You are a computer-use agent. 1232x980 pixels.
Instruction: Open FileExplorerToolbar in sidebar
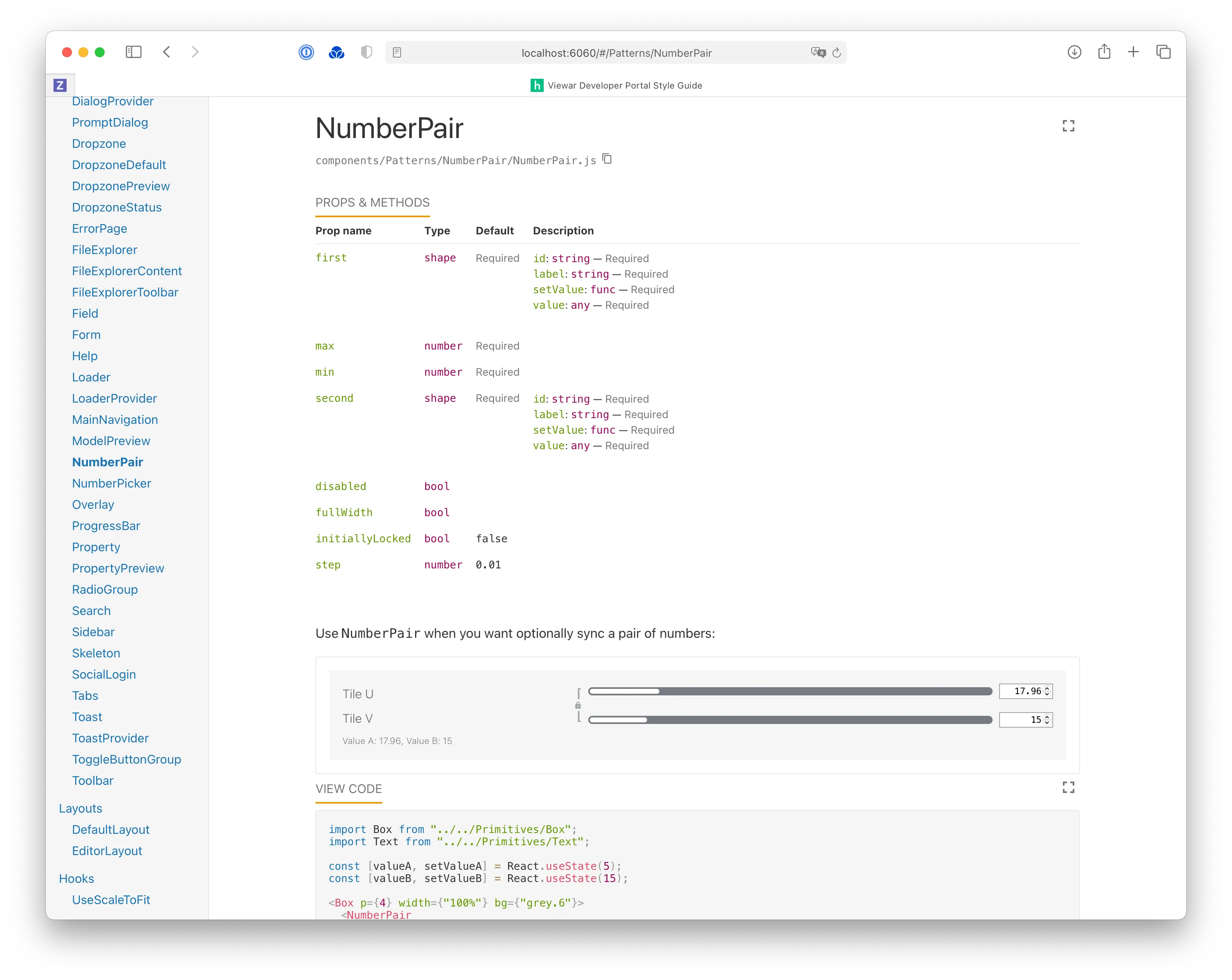[125, 292]
